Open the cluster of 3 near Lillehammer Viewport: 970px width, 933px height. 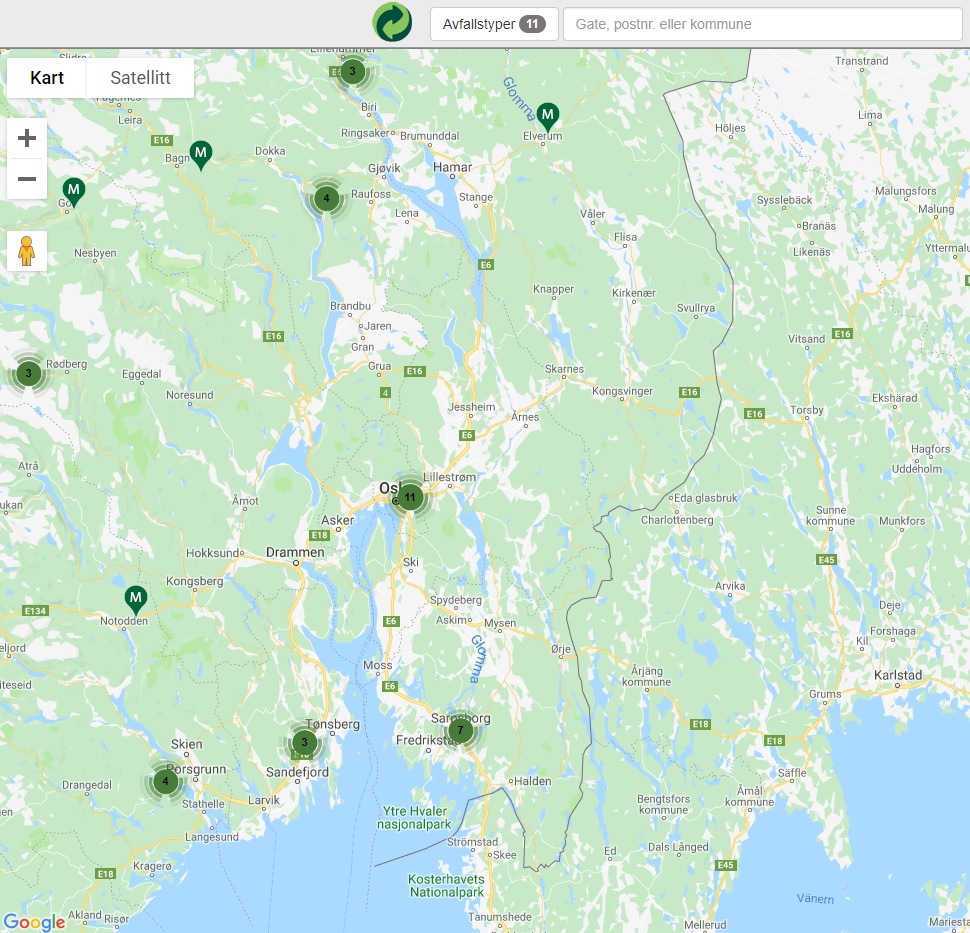coord(352,71)
